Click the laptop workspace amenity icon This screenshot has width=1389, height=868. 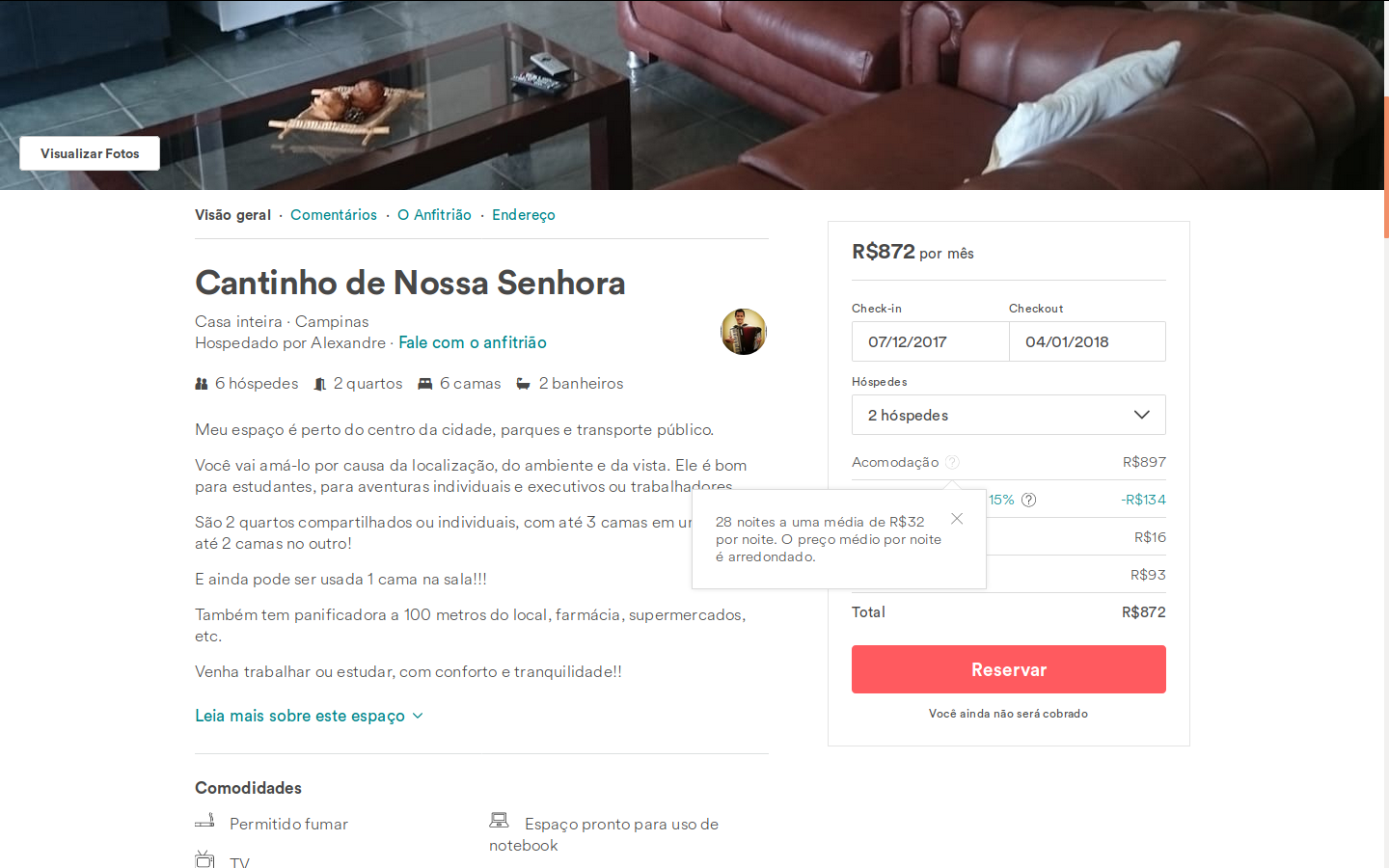(499, 821)
